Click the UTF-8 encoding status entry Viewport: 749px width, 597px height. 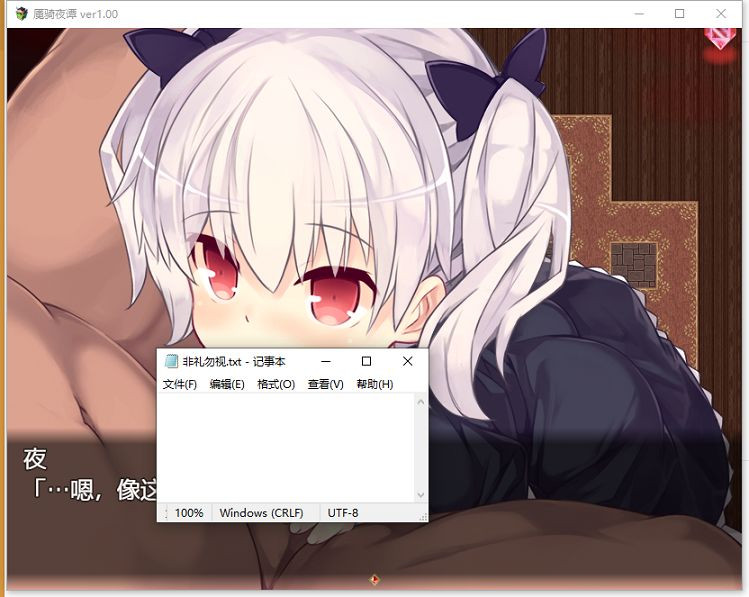click(342, 513)
